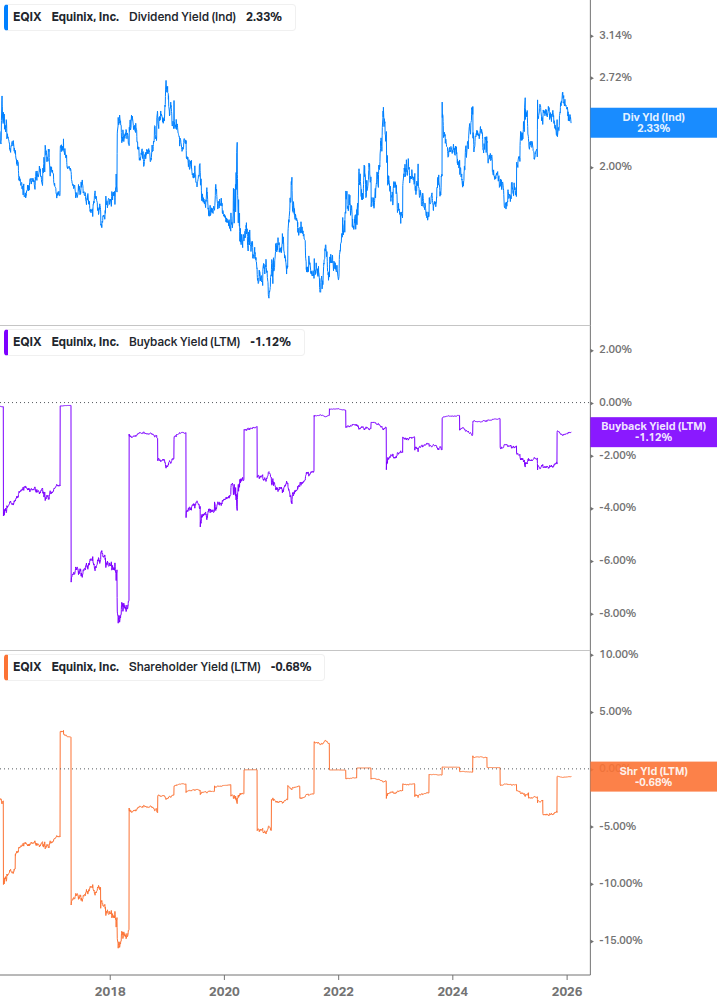Click the -4.00% buyback yield axis label
717x1005 pixels.
click(x=618, y=508)
